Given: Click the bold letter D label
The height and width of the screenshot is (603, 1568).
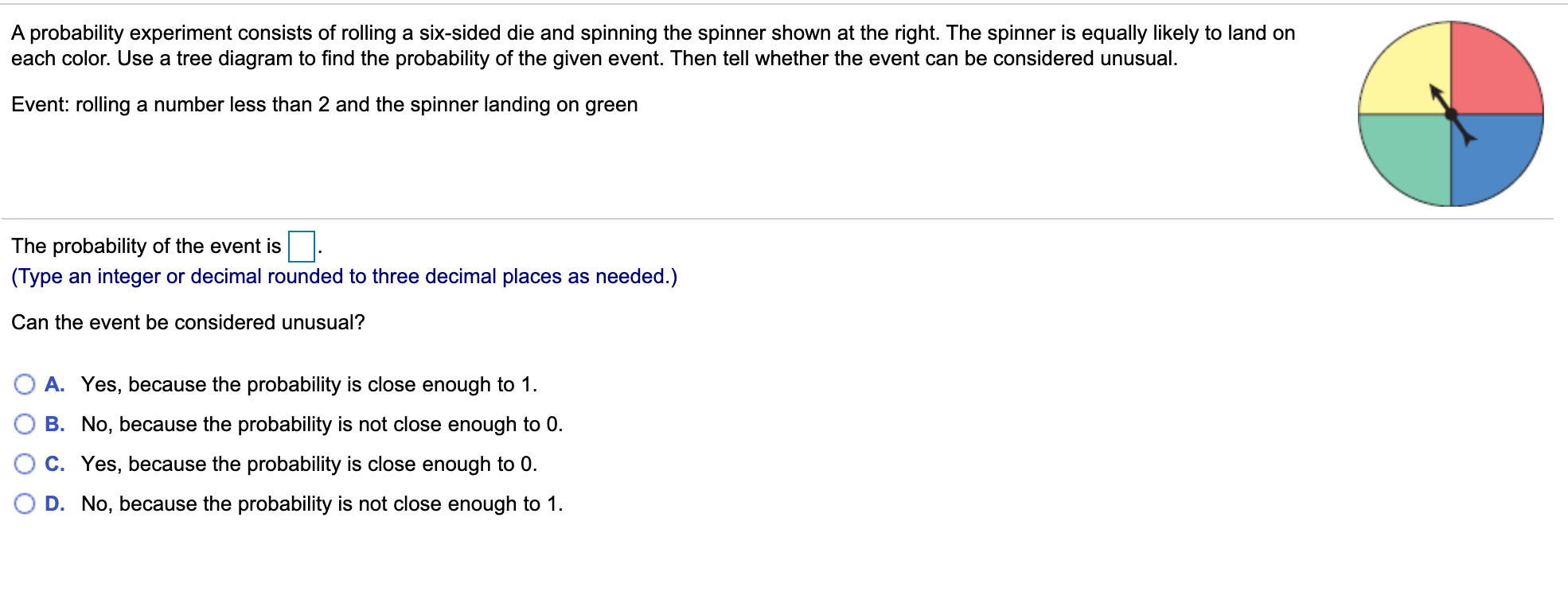Looking at the screenshot, I should [54, 503].
